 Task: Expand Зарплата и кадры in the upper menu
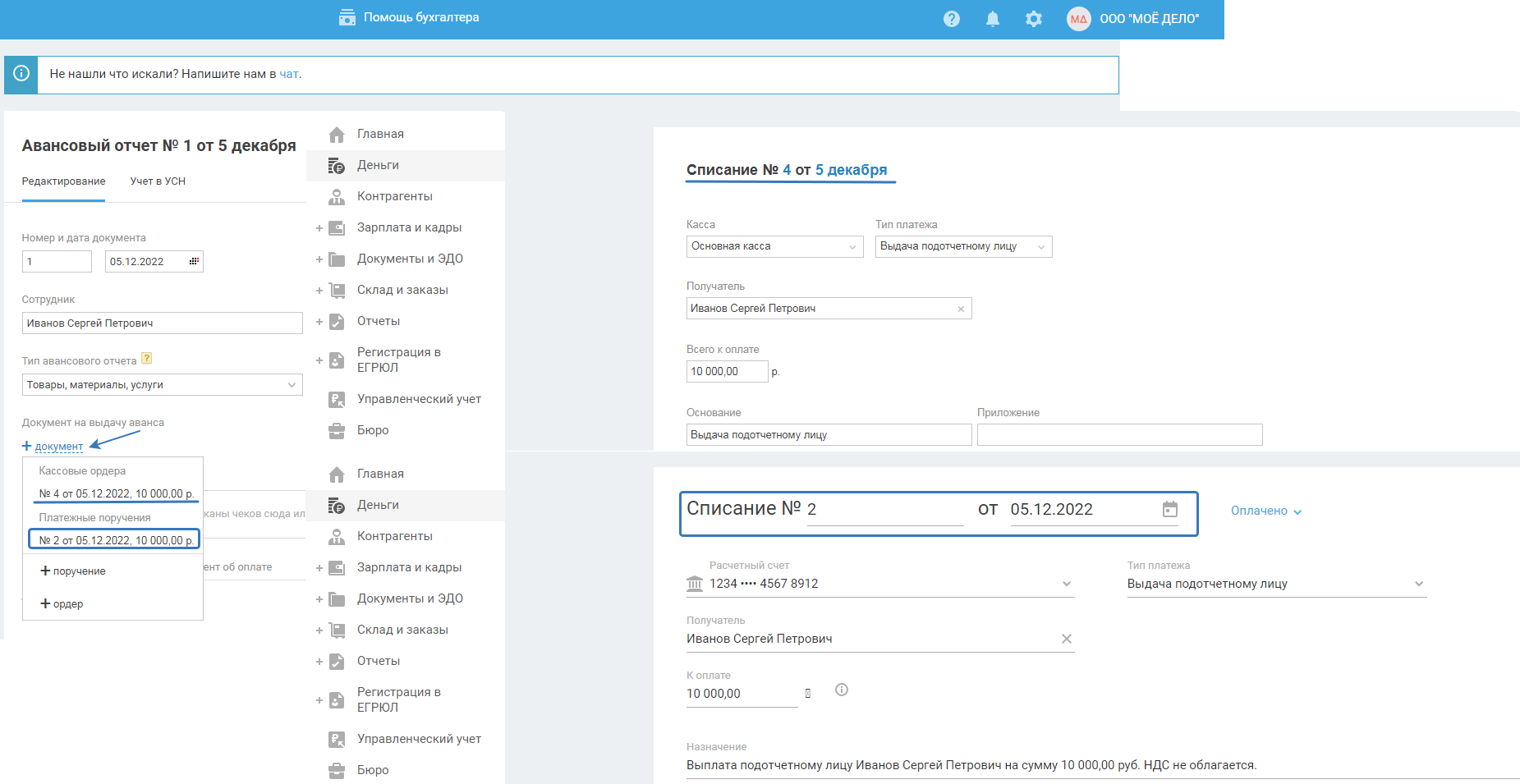pyautogui.click(x=319, y=228)
